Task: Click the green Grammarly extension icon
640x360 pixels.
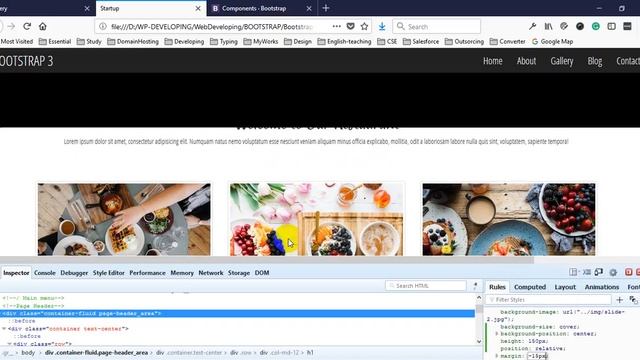Action: pyautogui.click(x=596, y=27)
